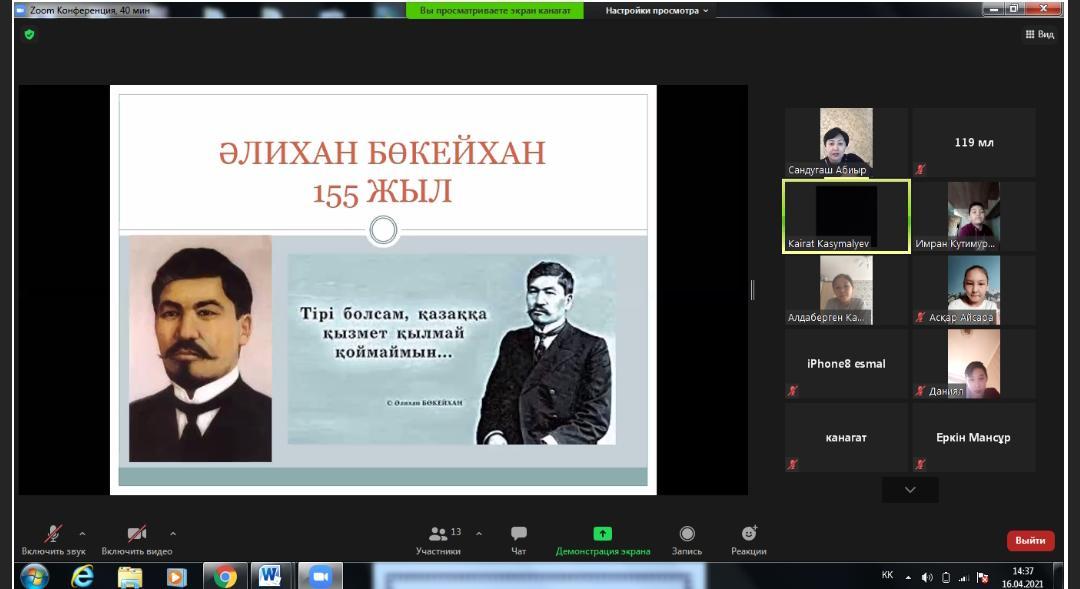The image size is (1080, 589).
Task: Open the Chat panel
Action: point(518,534)
